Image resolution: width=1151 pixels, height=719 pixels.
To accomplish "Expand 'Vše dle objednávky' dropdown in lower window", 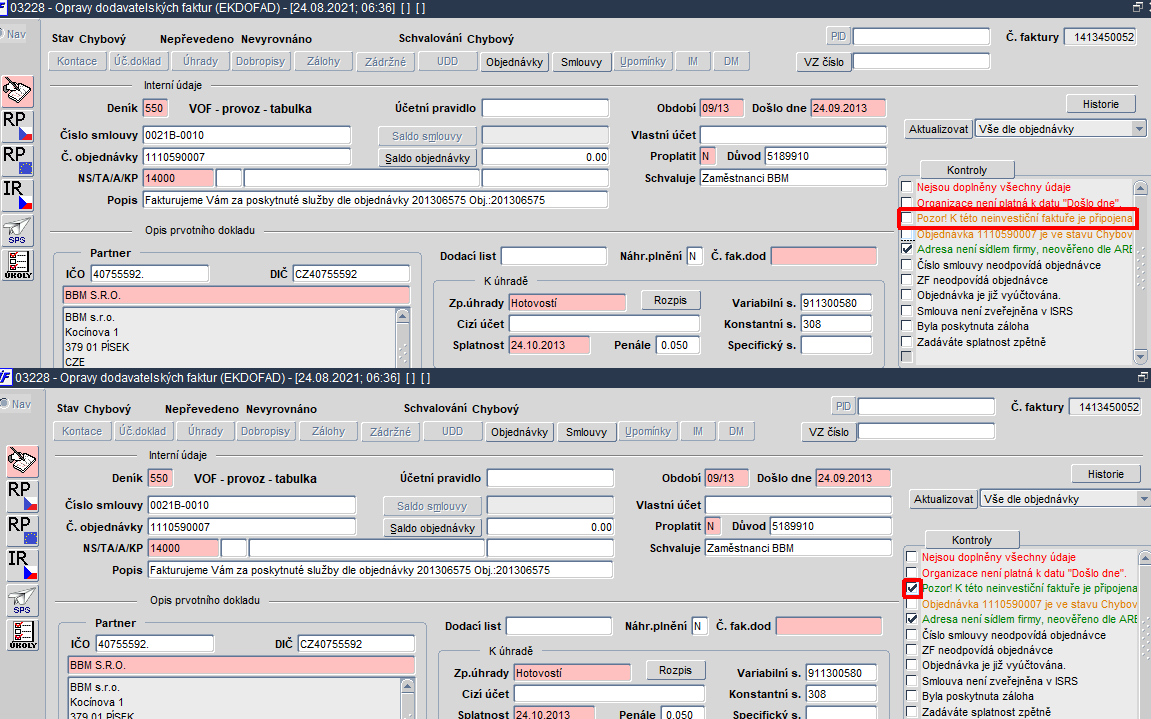I will (1144, 499).
